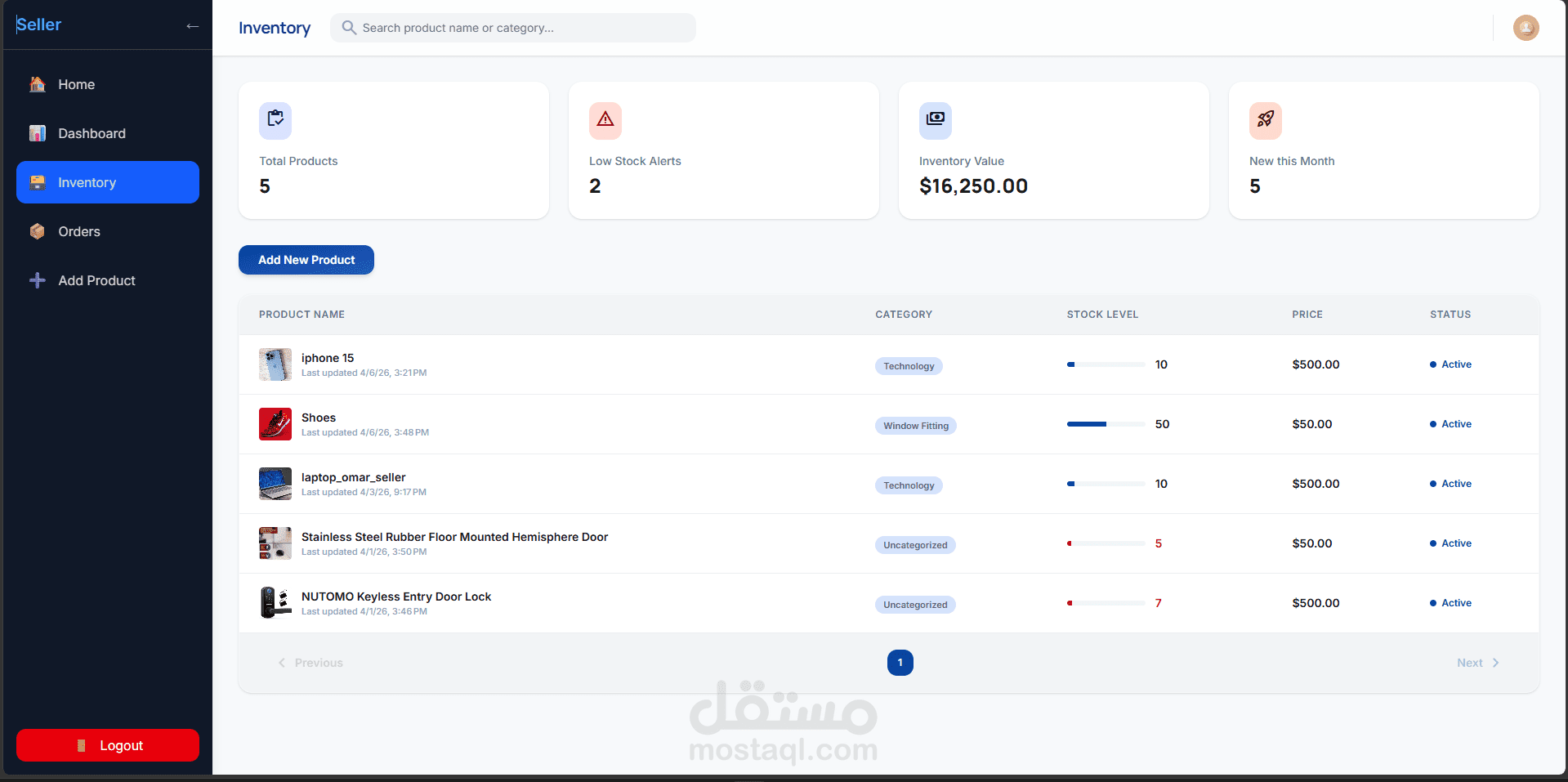This screenshot has width=1568, height=782.
Task: Click the Inventory box icon in the sidebar
Action: point(38,182)
